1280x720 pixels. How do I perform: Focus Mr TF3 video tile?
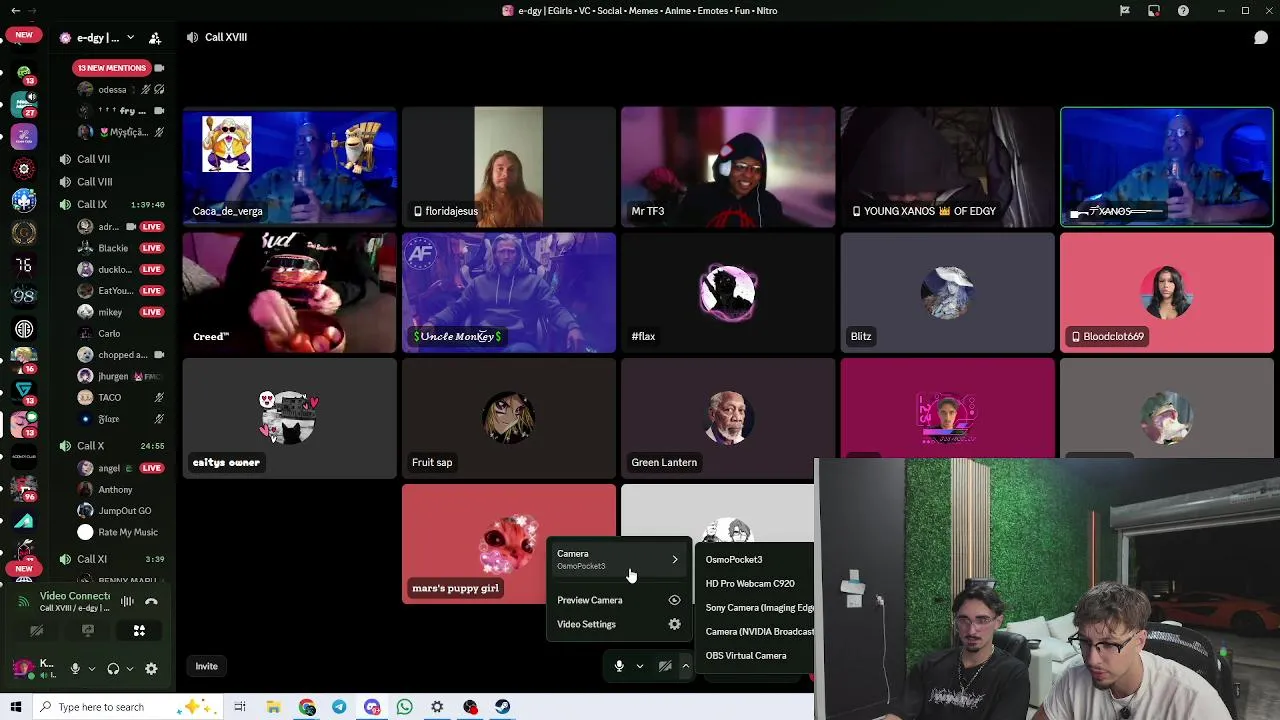pyautogui.click(x=728, y=167)
